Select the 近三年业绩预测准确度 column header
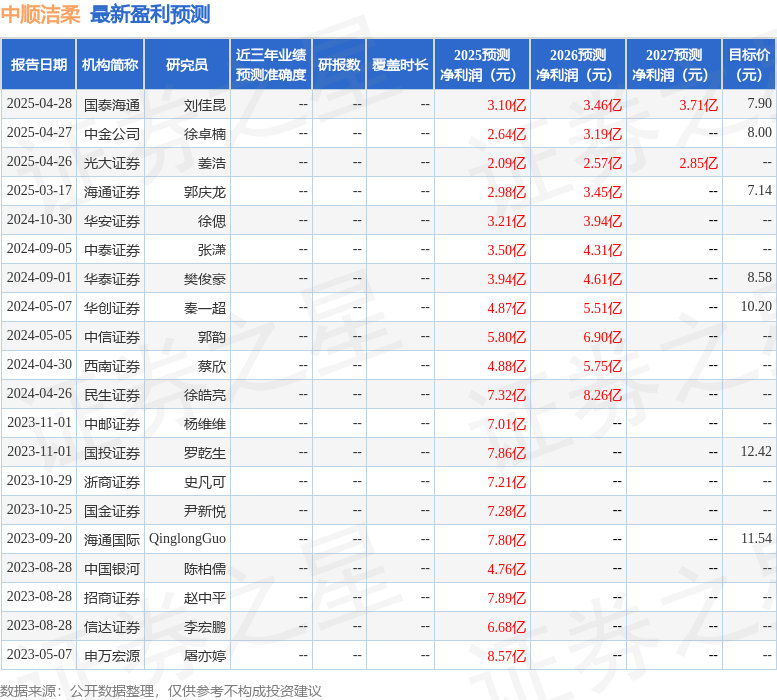 click(271, 64)
